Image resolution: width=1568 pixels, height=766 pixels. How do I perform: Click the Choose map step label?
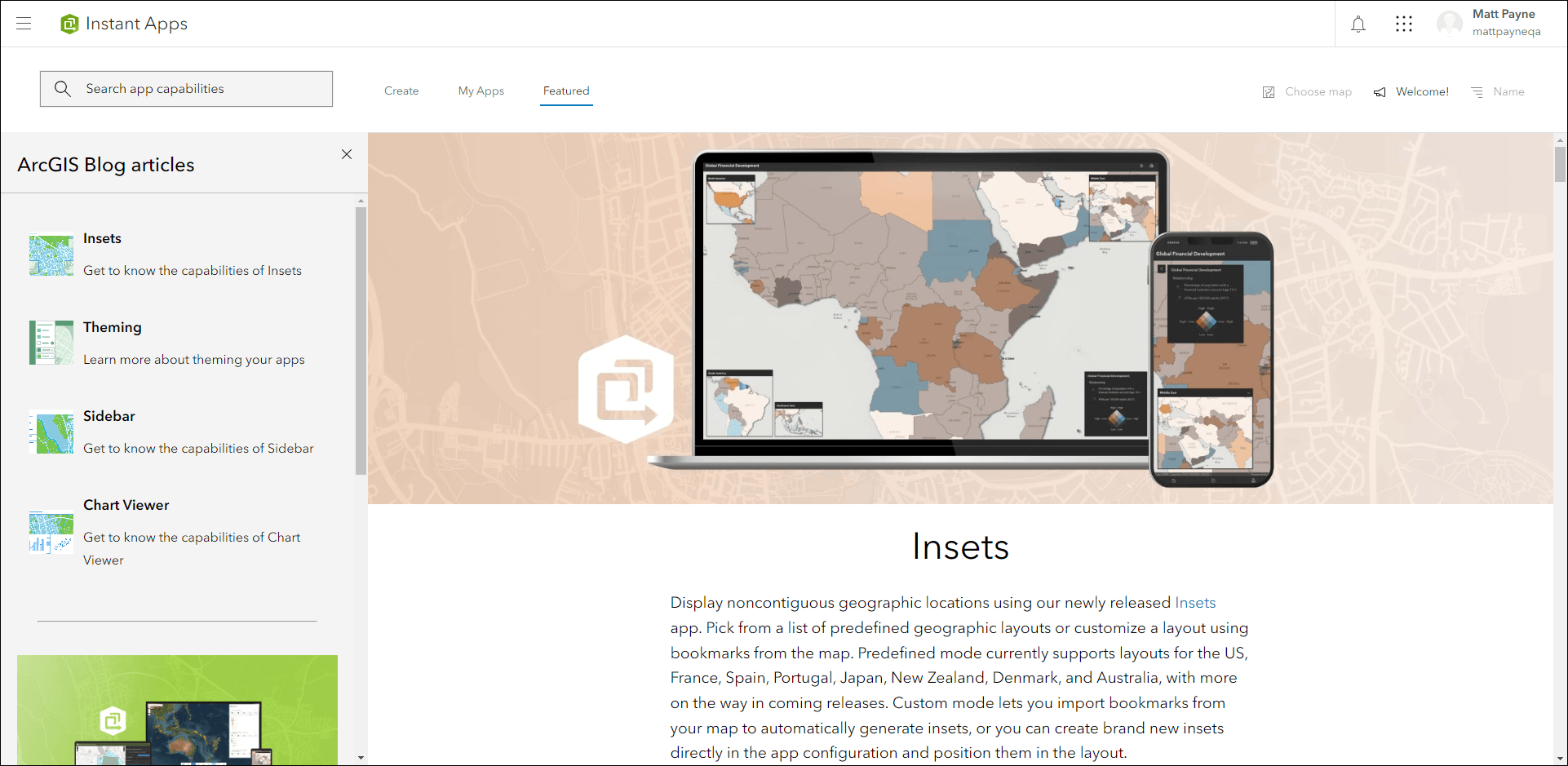(x=1318, y=92)
